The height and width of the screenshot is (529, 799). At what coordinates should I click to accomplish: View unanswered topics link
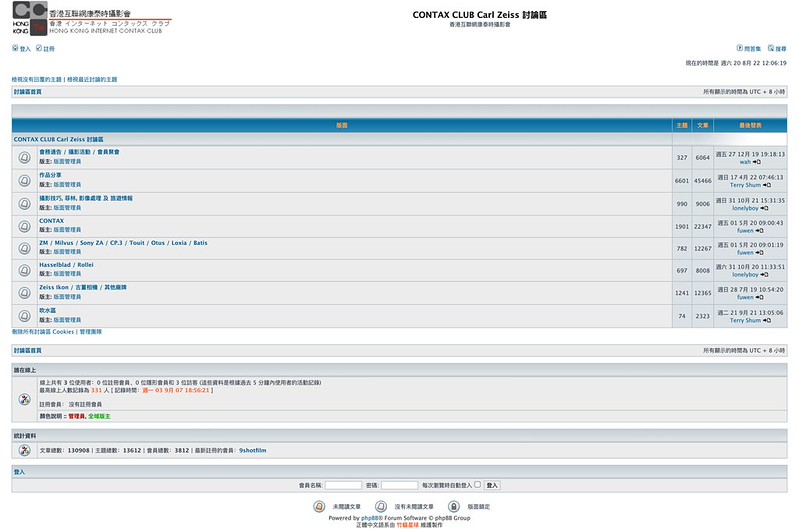coord(37,79)
